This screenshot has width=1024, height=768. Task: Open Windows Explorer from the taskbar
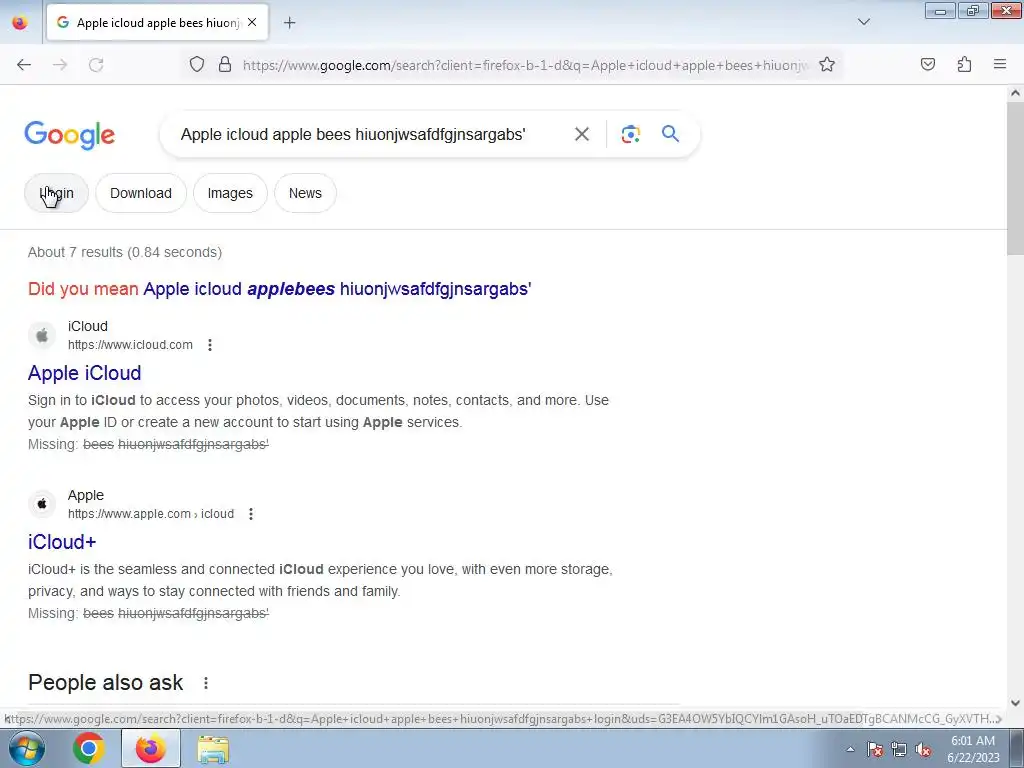213,749
